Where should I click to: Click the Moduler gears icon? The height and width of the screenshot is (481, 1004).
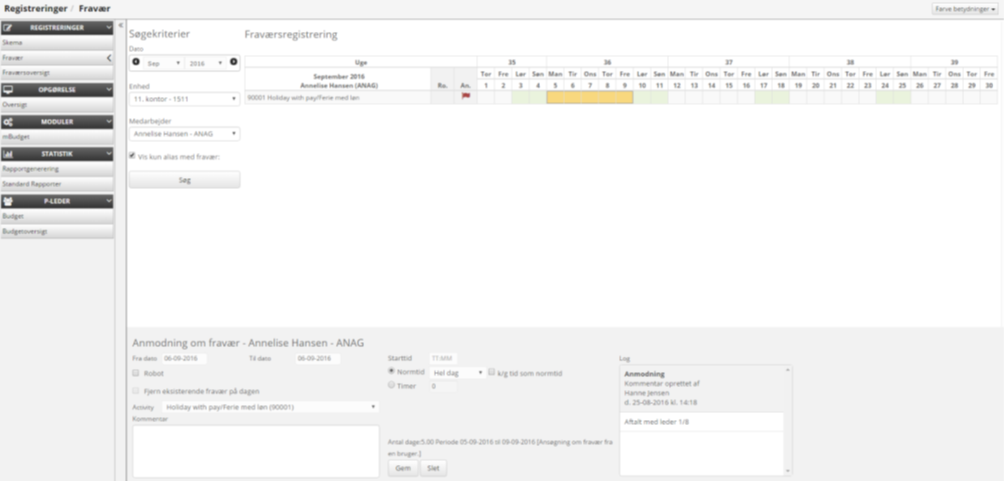(x=8, y=121)
